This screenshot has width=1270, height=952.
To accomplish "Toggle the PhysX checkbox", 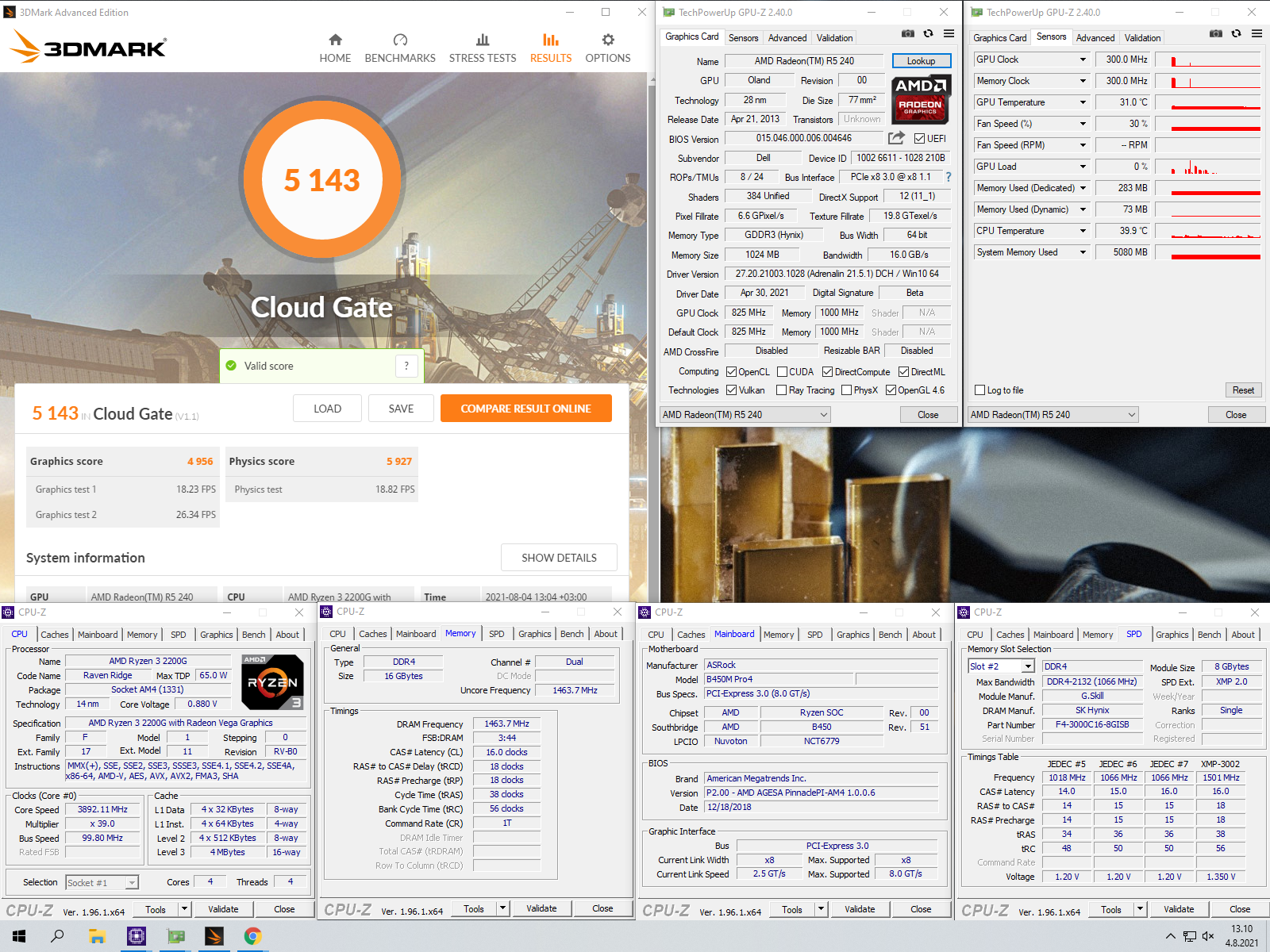I will pyautogui.click(x=847, y=390).
